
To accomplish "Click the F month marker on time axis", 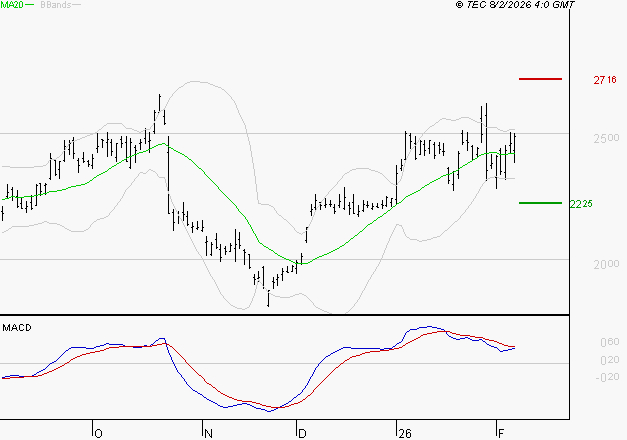I will point(501,434).
